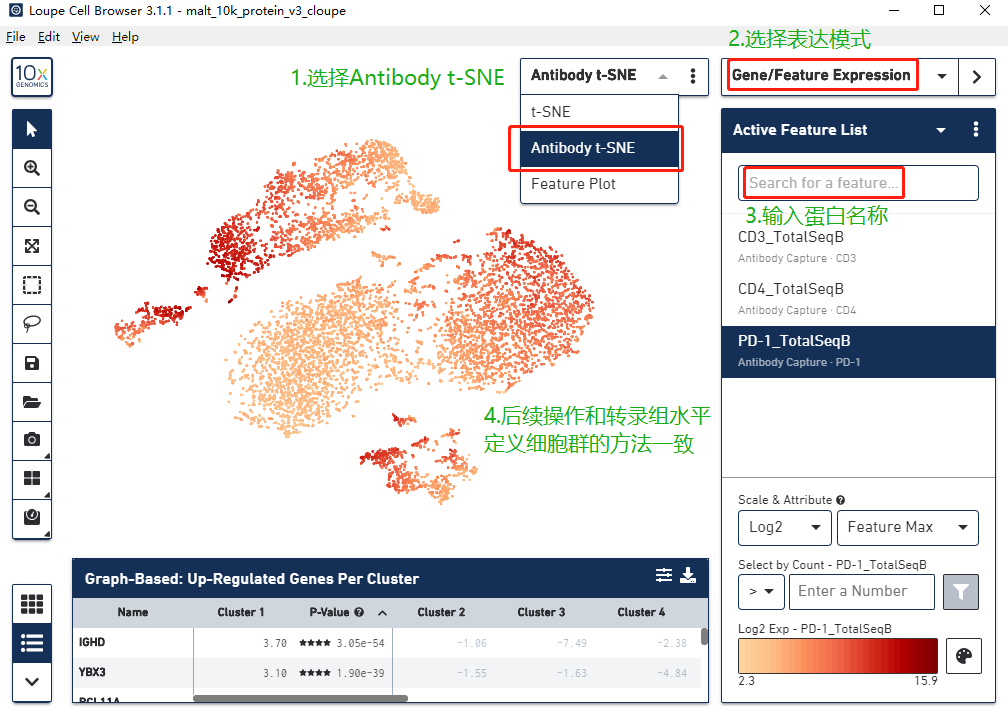Click the Scale & Attribute help icon
The height and width of the screenshot is (715, 1008).
coord(840,500)
